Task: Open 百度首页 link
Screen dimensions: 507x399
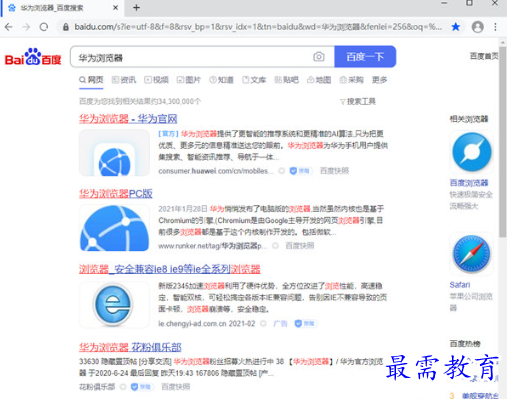Action: tap(484, 56)
